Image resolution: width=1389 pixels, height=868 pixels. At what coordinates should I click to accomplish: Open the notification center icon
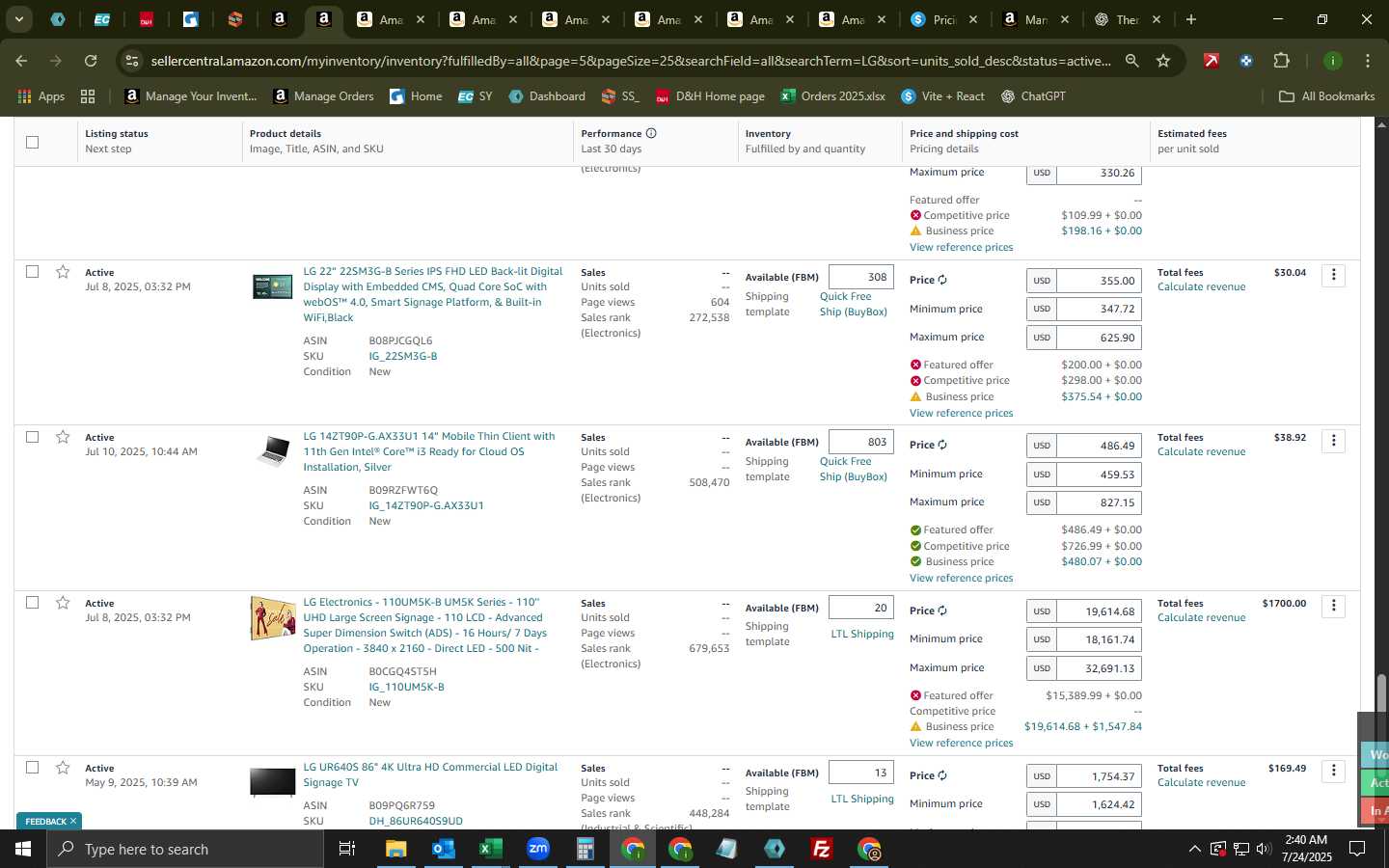[1357, 849]
